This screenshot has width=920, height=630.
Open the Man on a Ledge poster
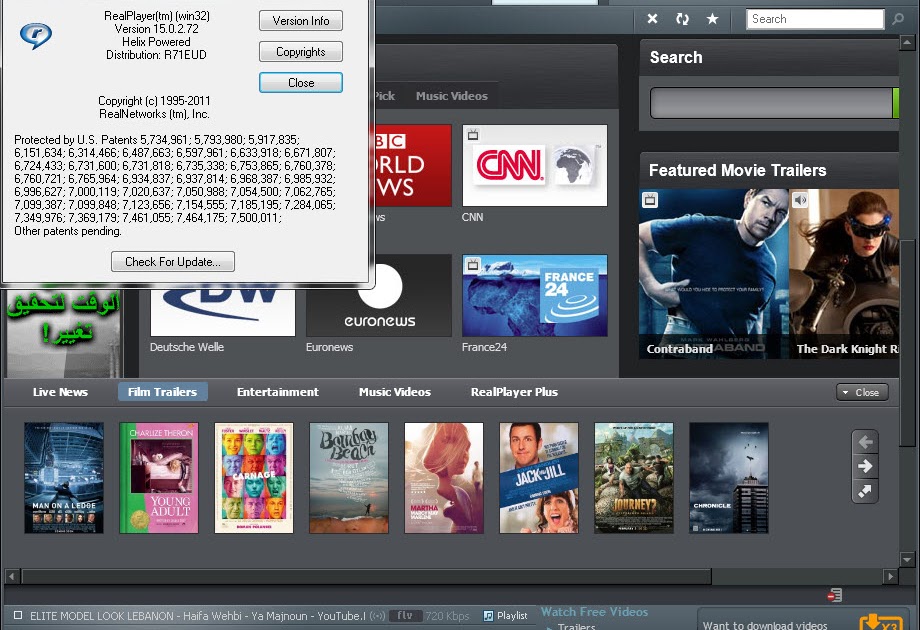[x=64, y=478]
